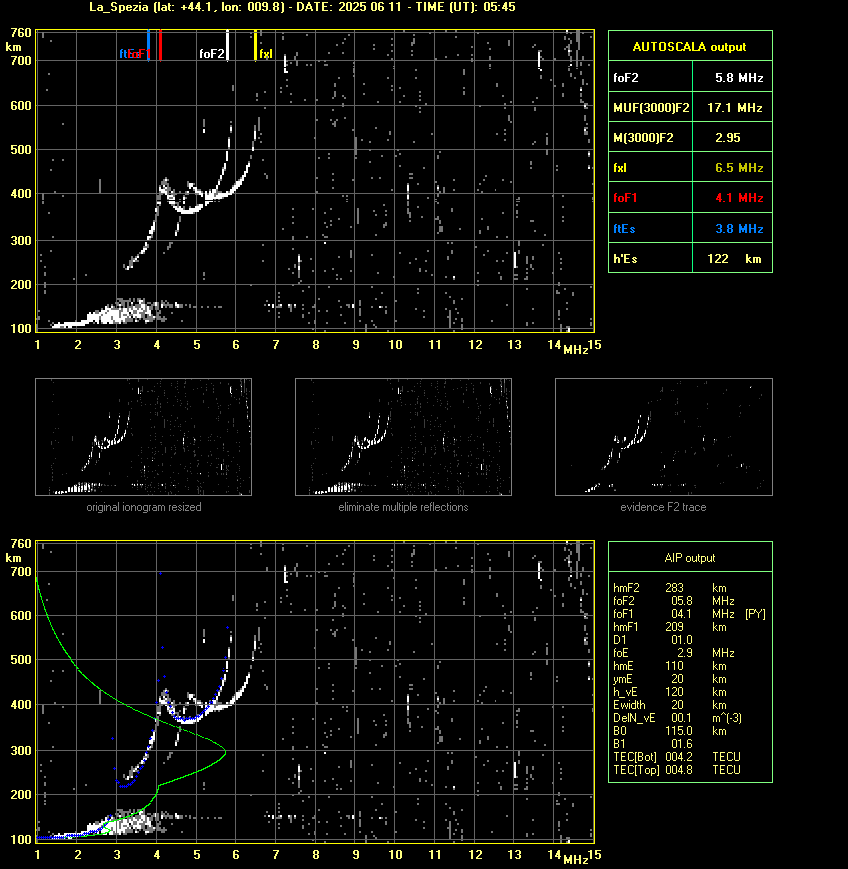Click the AIP output panel header
The image size is (848, 869).
coord(690,558)
